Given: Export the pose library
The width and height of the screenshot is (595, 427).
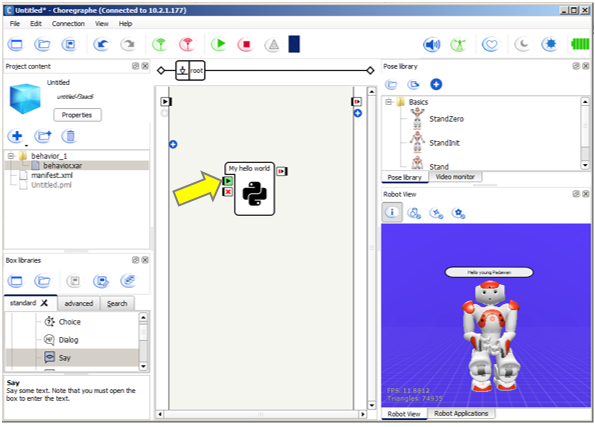Looking at the screenshot, I should point(414,84).
